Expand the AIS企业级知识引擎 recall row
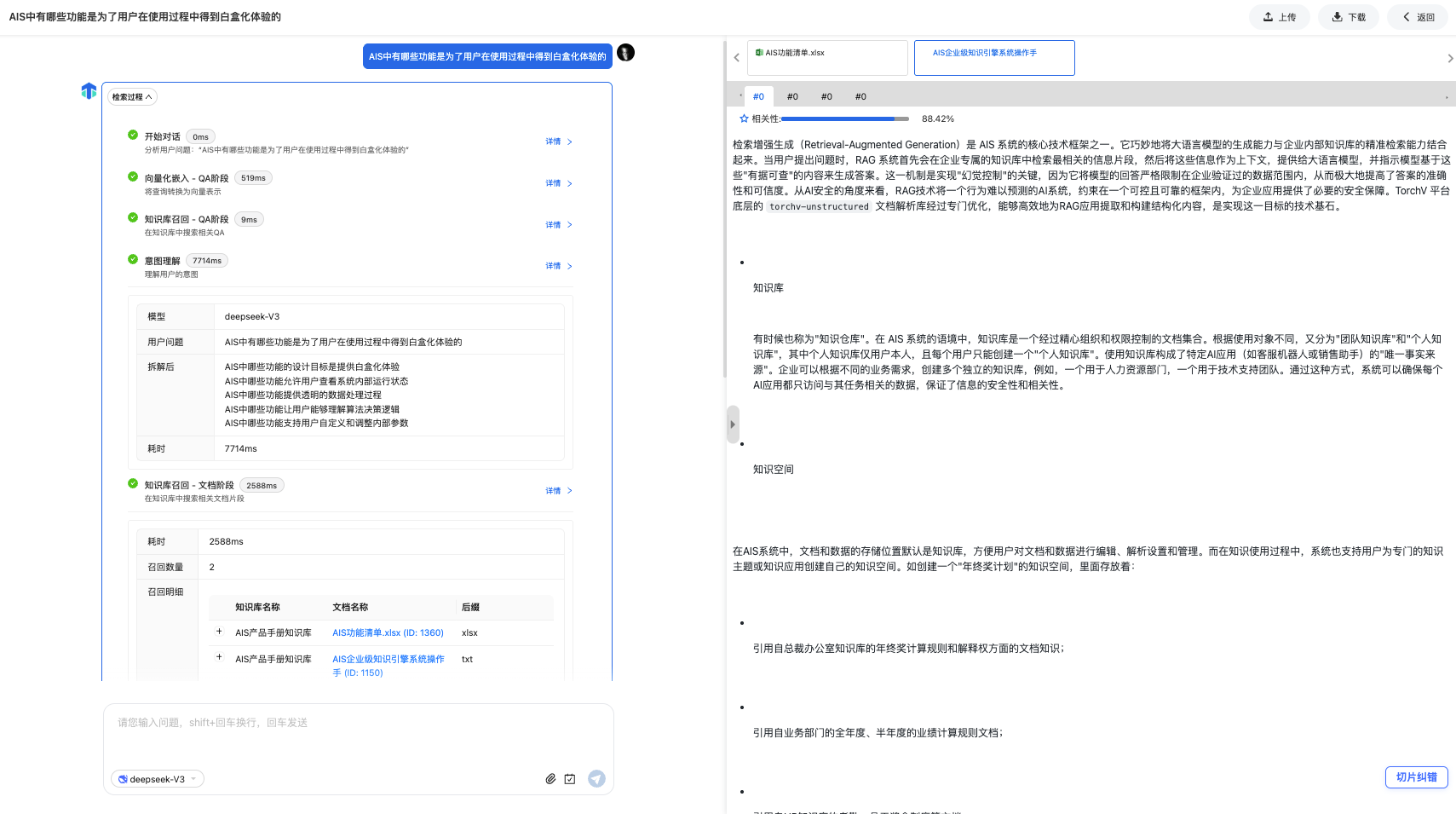 (x=219, y=658)
